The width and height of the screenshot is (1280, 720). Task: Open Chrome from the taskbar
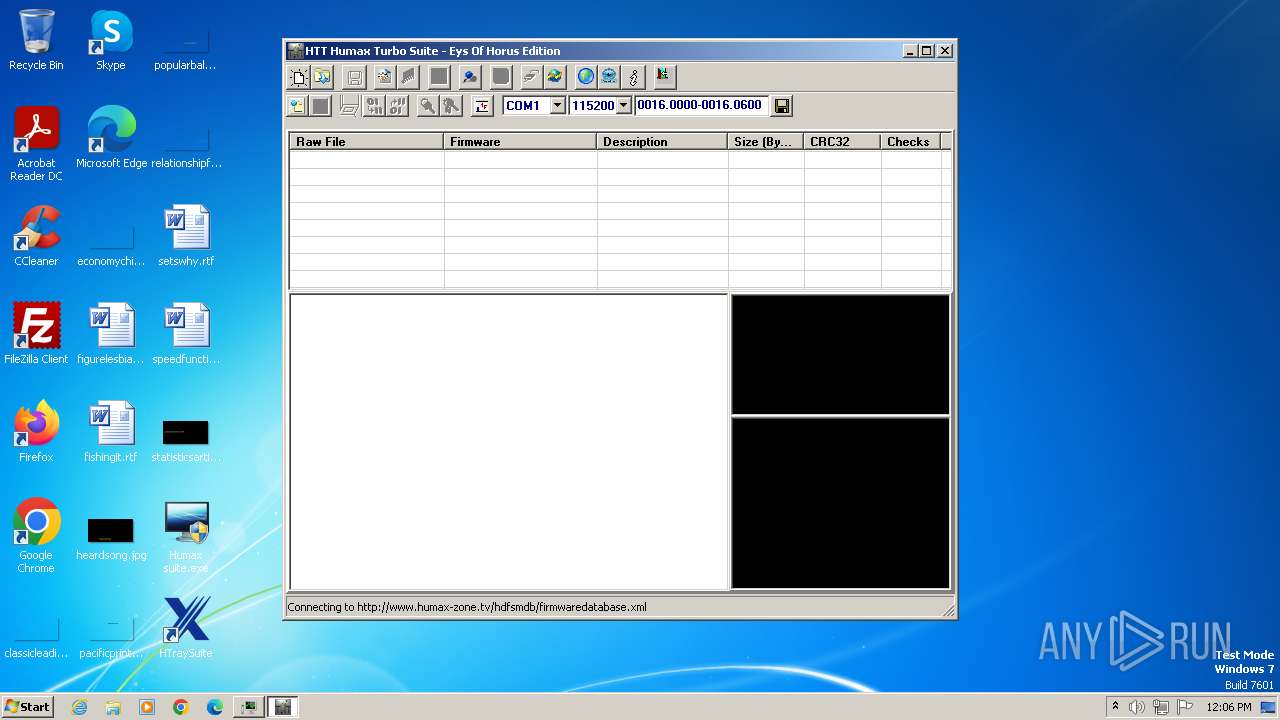[181, 707]
